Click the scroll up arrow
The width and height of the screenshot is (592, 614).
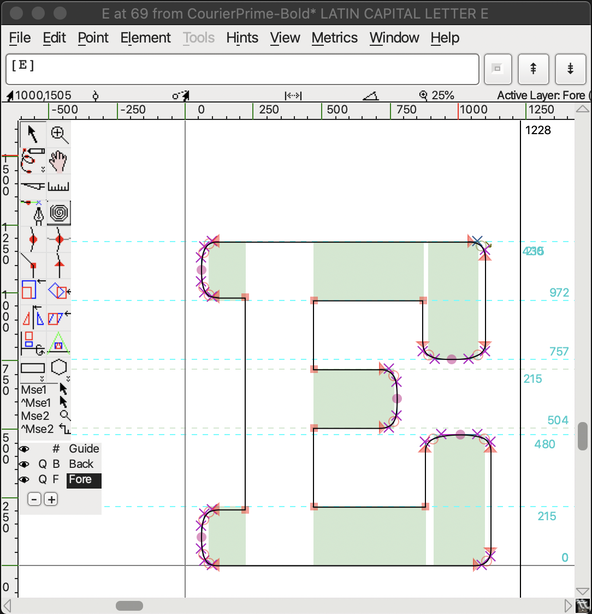[x=583, y=109]
